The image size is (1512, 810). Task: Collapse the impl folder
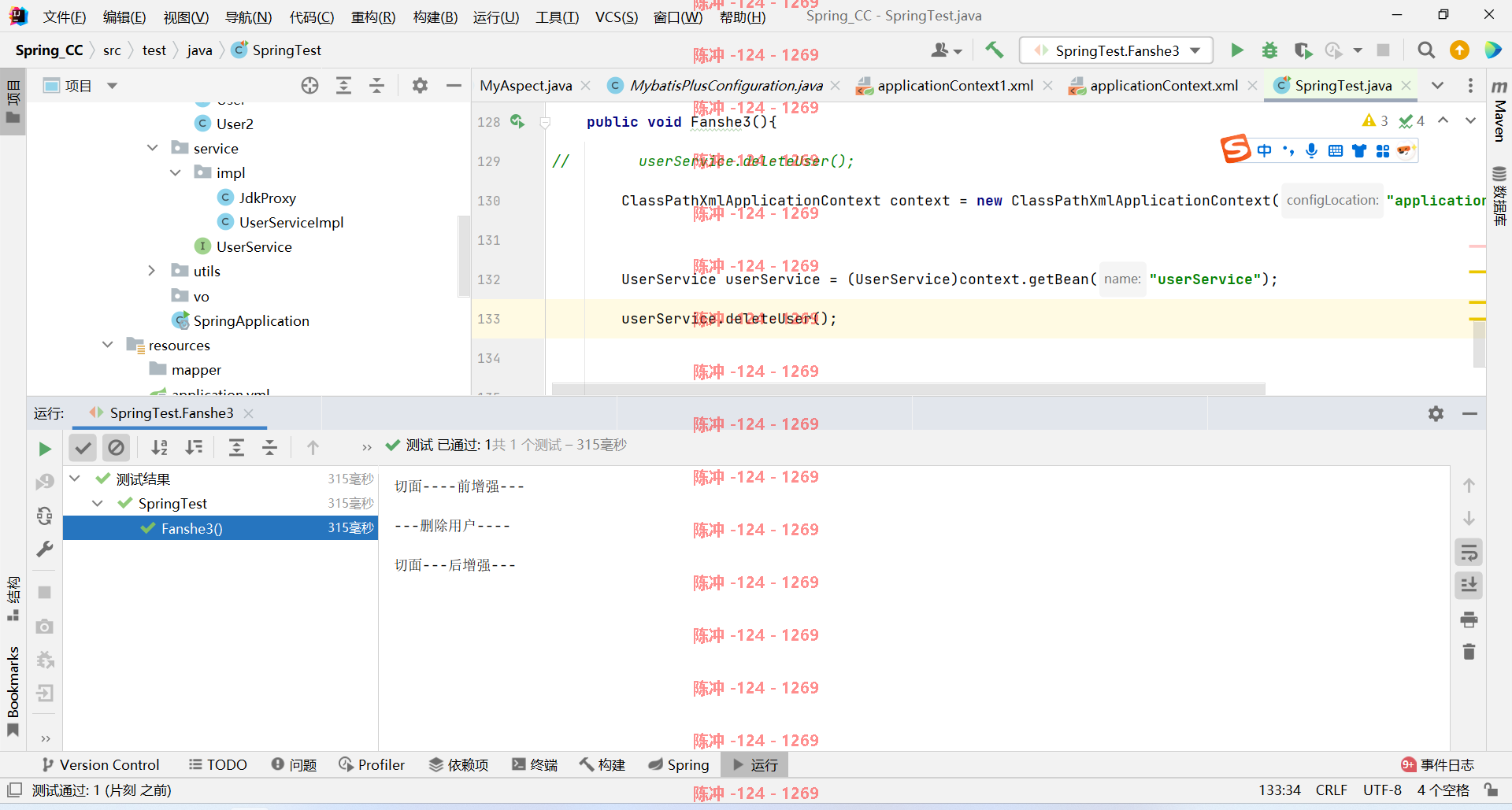176,172
